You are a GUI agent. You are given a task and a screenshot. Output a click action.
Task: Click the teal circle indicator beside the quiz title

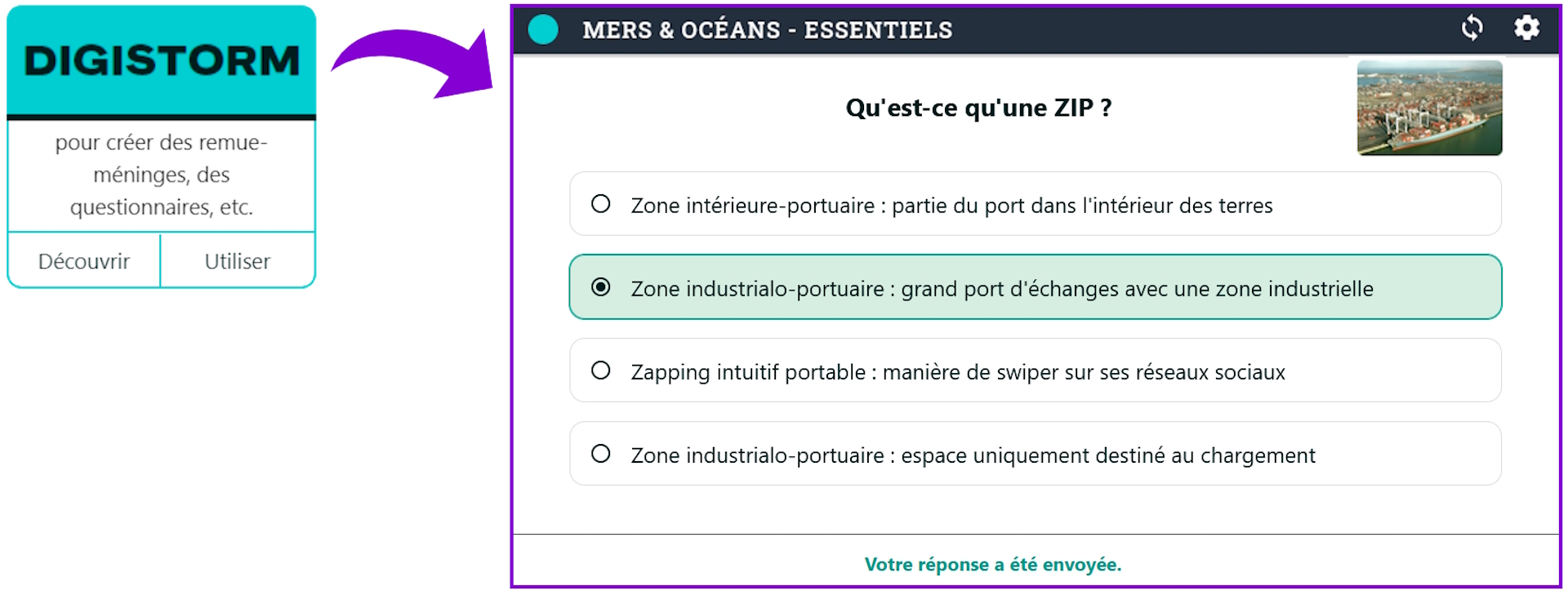pyautogui.click(x=542, y=29)
